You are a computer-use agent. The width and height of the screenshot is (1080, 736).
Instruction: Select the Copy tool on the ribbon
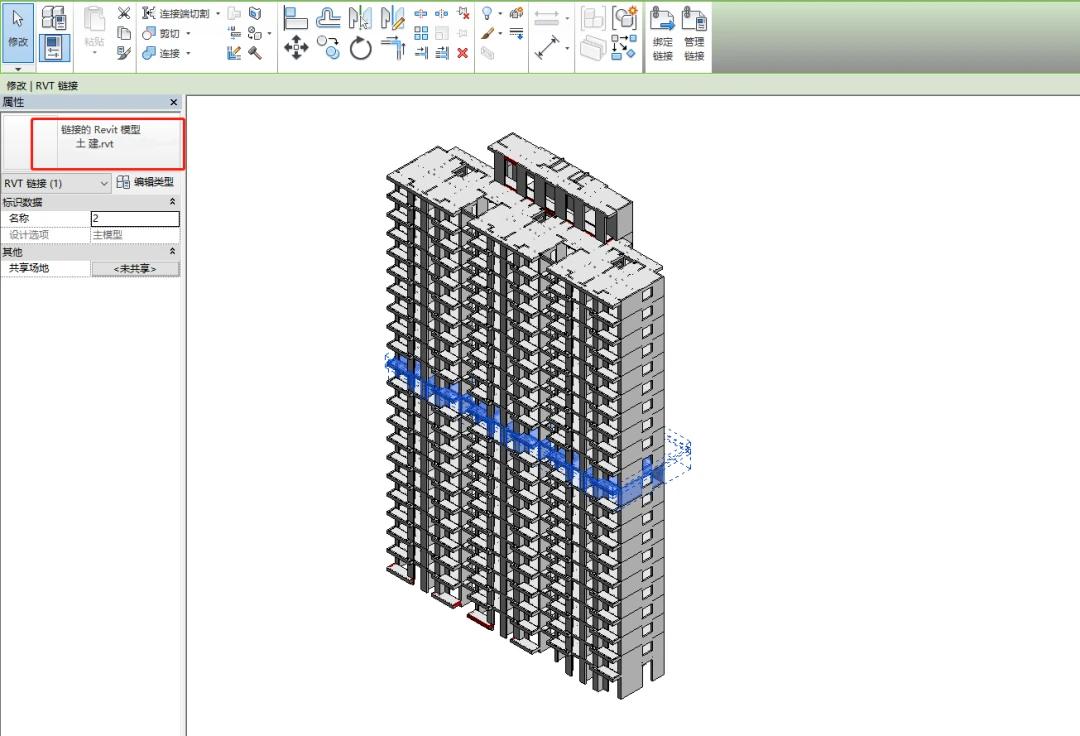(328, 48)
